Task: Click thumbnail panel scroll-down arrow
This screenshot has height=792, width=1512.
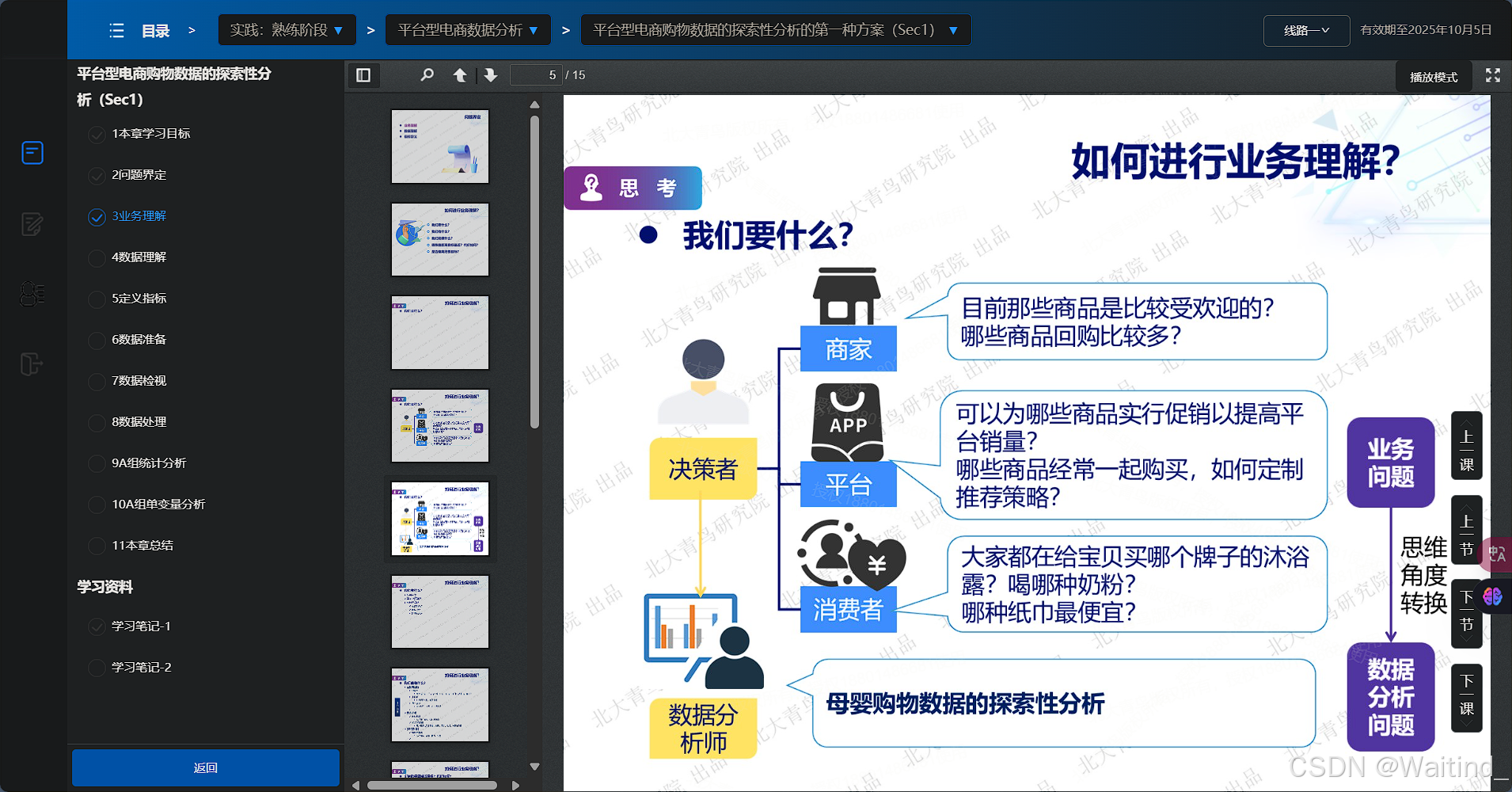Action: click(x=534, y=767)
